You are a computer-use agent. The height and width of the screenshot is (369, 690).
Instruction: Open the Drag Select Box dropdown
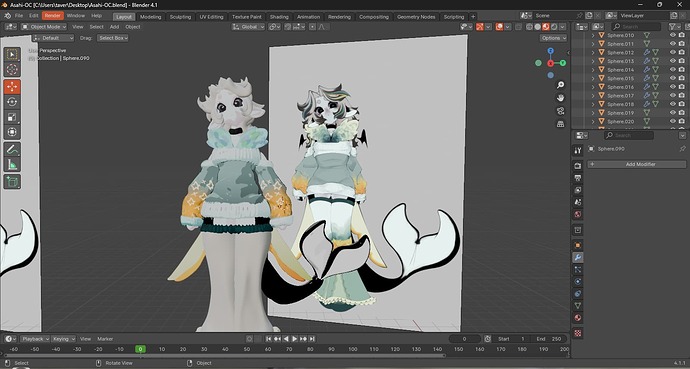[x=113, y=38]
